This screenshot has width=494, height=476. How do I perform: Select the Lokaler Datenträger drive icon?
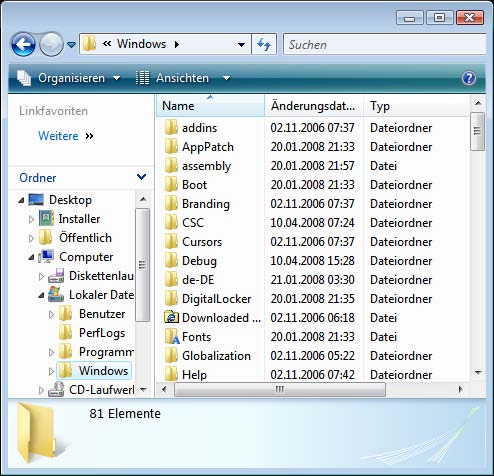56,295
